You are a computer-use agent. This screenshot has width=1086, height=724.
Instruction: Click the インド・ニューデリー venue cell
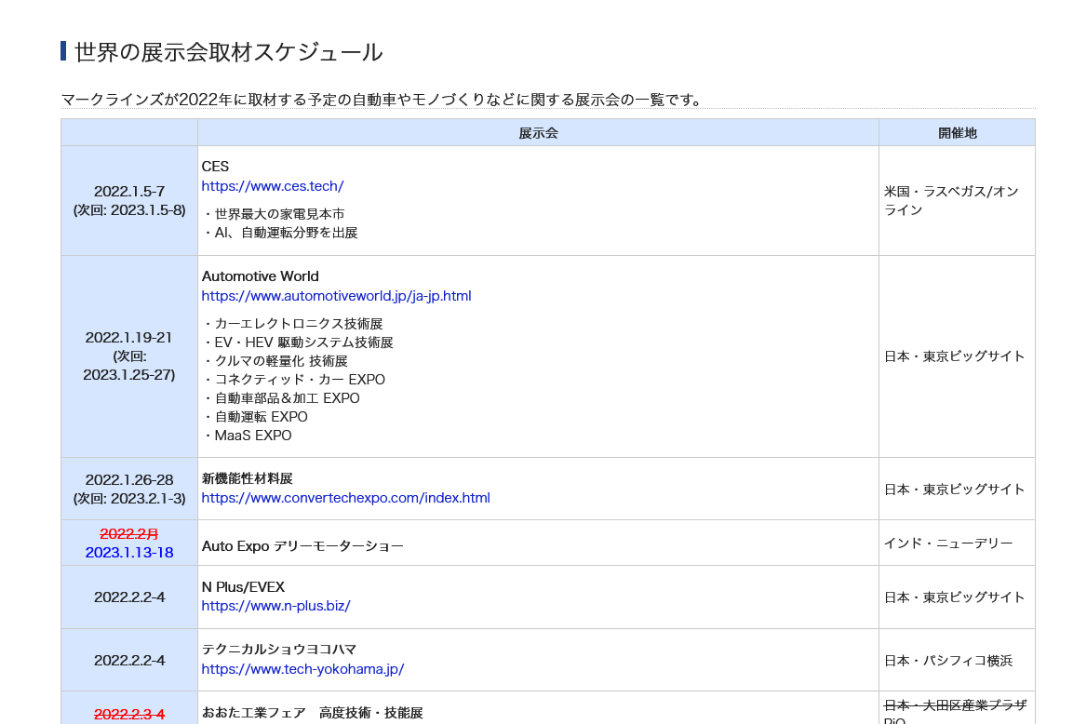(948, 543)
